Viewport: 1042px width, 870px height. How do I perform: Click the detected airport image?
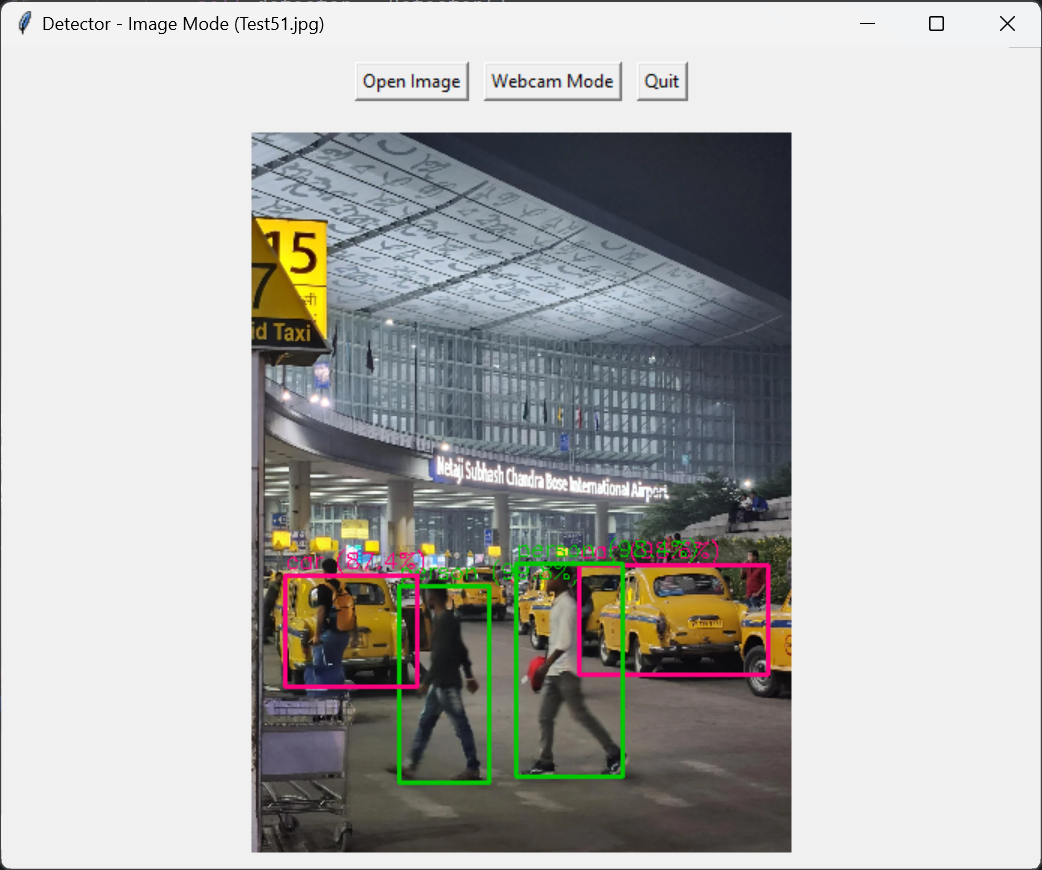521,492
